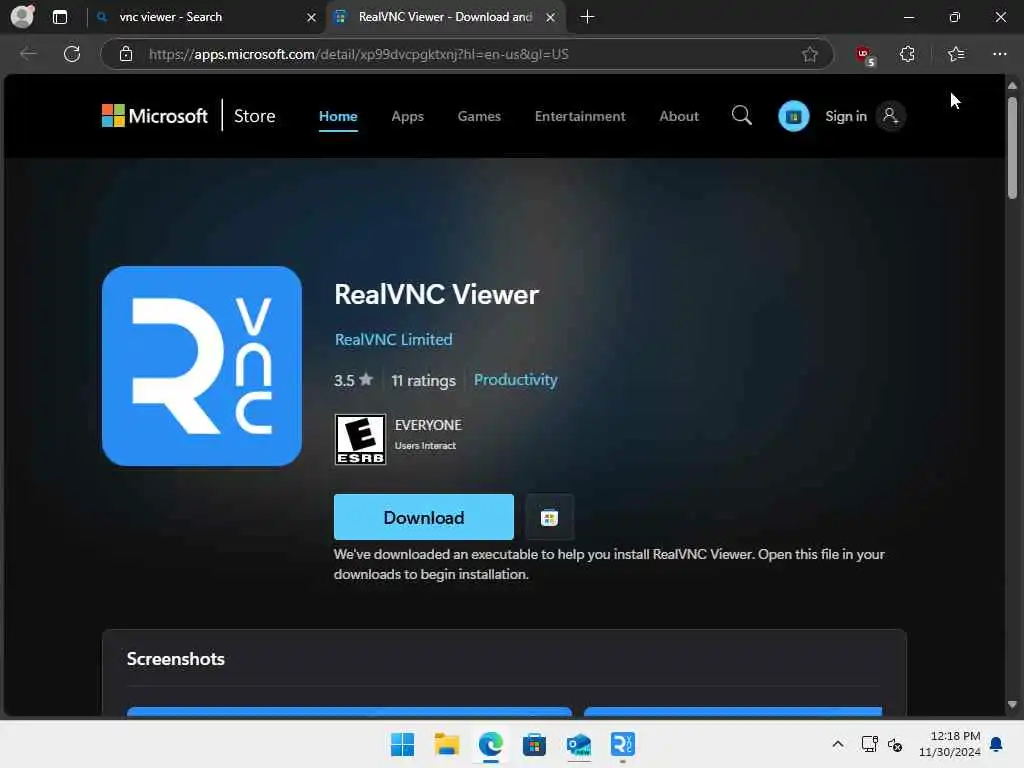
Task: Open the Games menu item
Action: pos(479,116)
